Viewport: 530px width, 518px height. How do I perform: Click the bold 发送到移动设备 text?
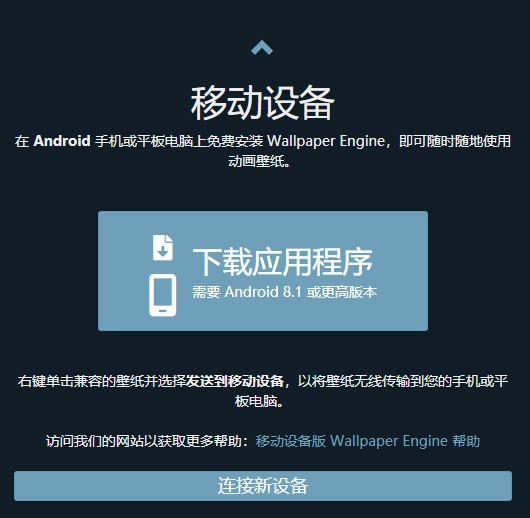pyautogui.click(x=235, y=381)
